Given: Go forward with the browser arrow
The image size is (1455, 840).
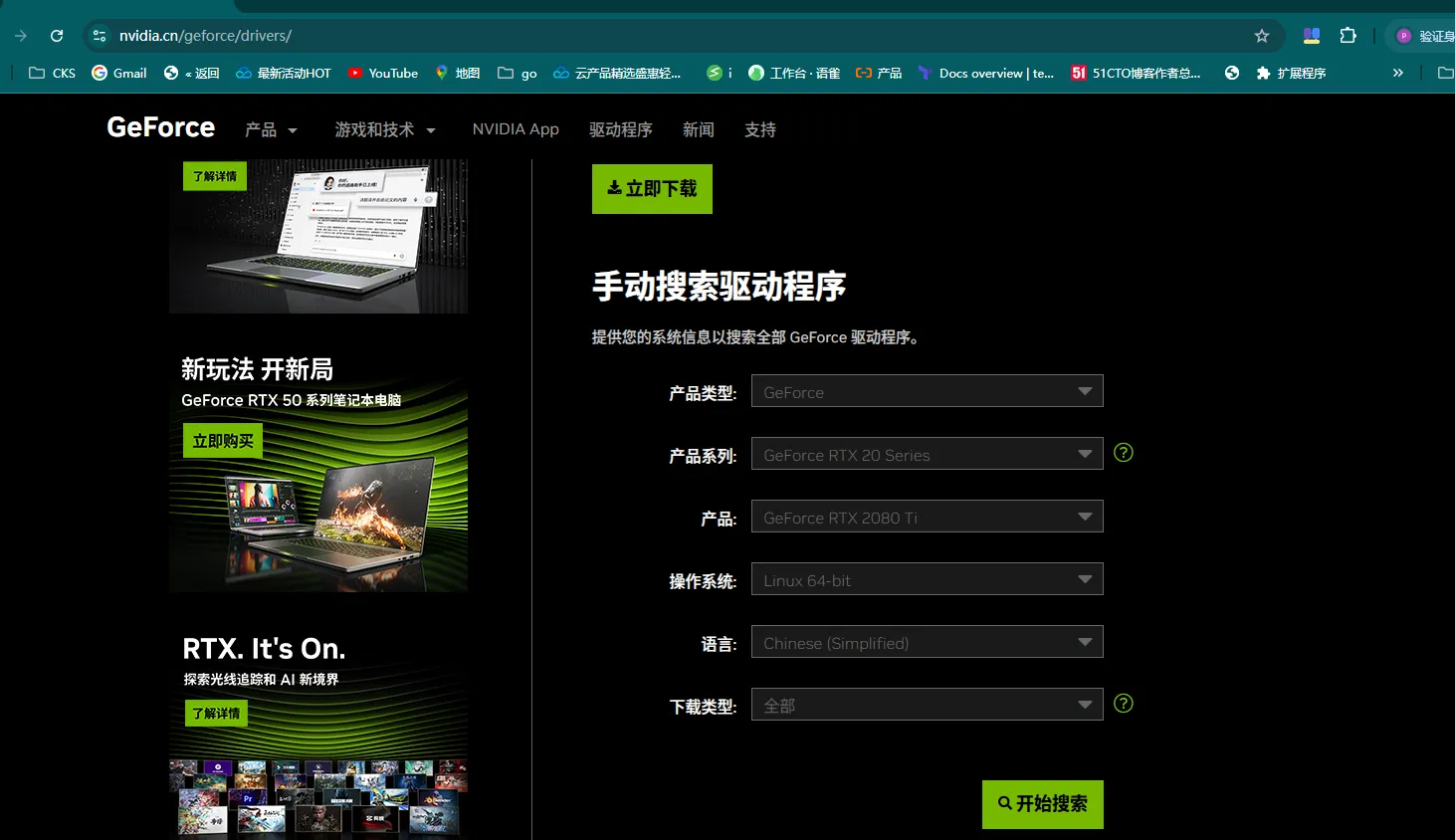Looking at the screenshot, I should 21,36.
